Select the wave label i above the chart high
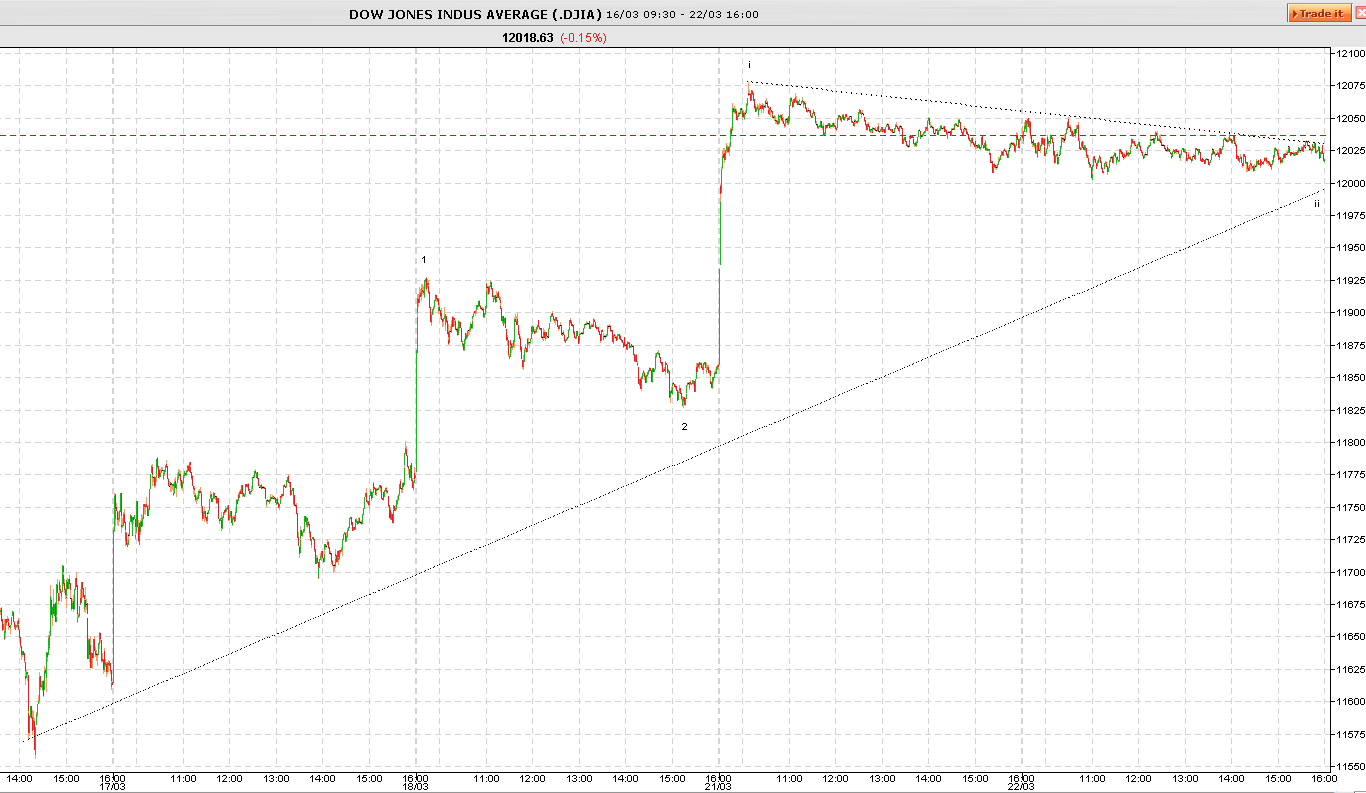This screenshot has width=1366, height=793. click(x=749, y=64)
